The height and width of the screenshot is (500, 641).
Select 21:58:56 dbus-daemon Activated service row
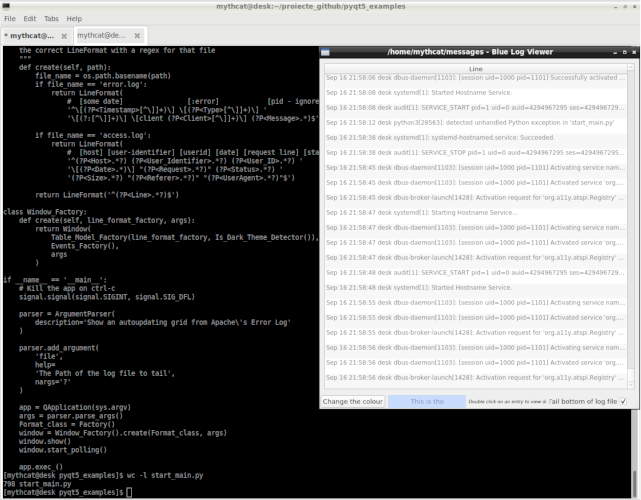click(476, 363)
